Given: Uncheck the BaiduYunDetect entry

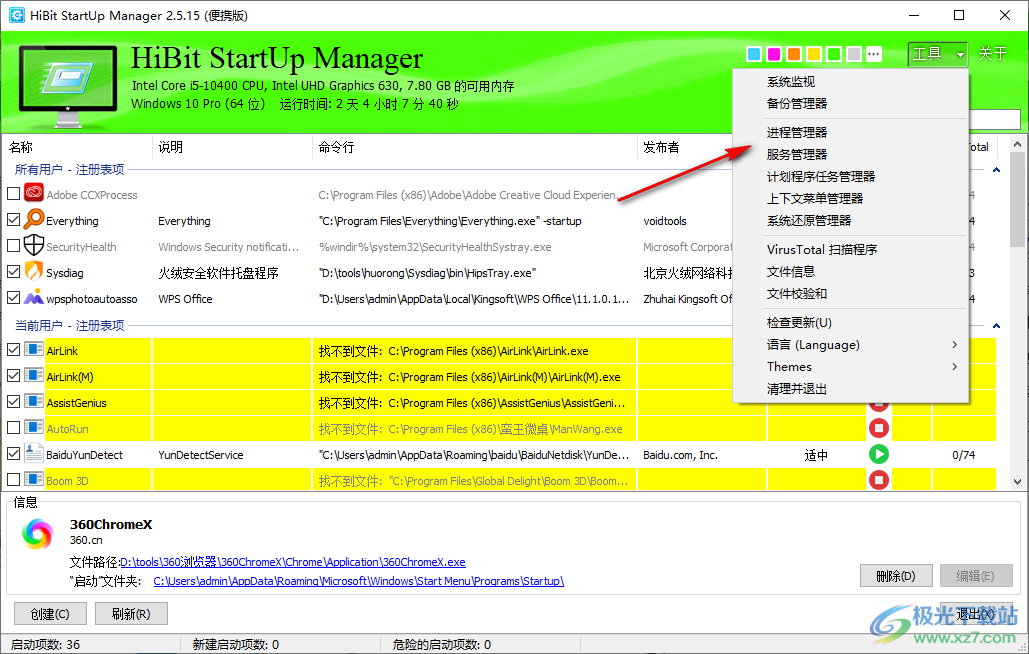Looking at the screenshot, I should (13, 454).
